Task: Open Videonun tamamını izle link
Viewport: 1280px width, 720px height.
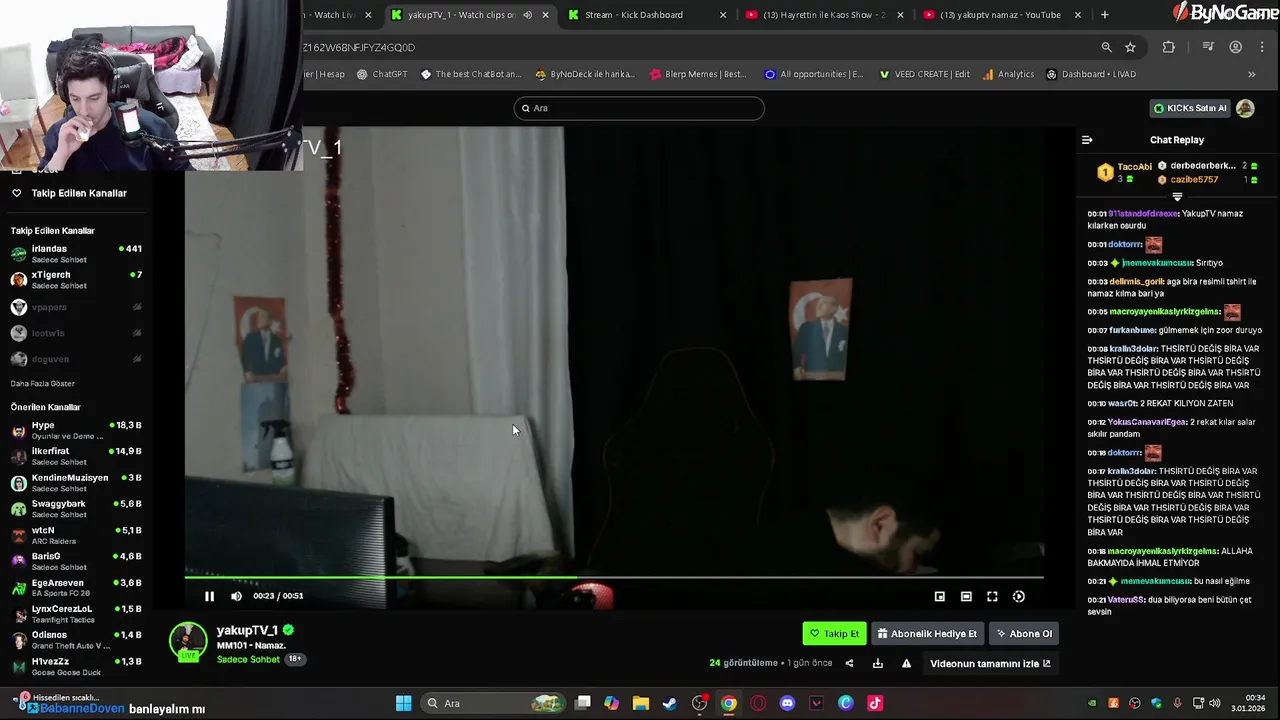Action: pos(990,663)
